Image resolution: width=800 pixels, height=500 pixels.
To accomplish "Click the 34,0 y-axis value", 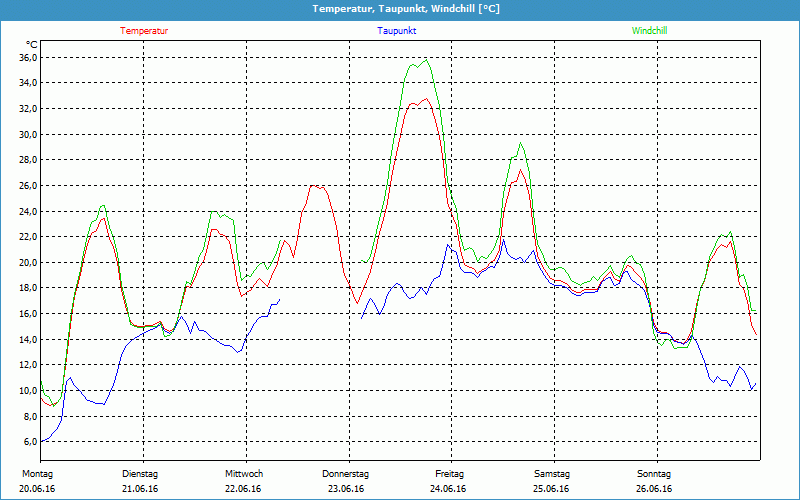I will (x=29, y=83).
